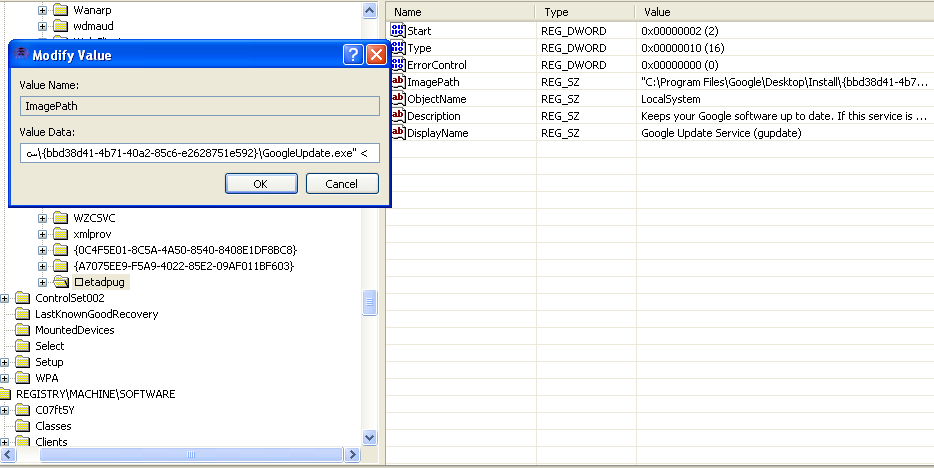This screenshot has height=468, width=934.
Task: Click the string icon beside ObjectName
Action: tap(398, 99)
